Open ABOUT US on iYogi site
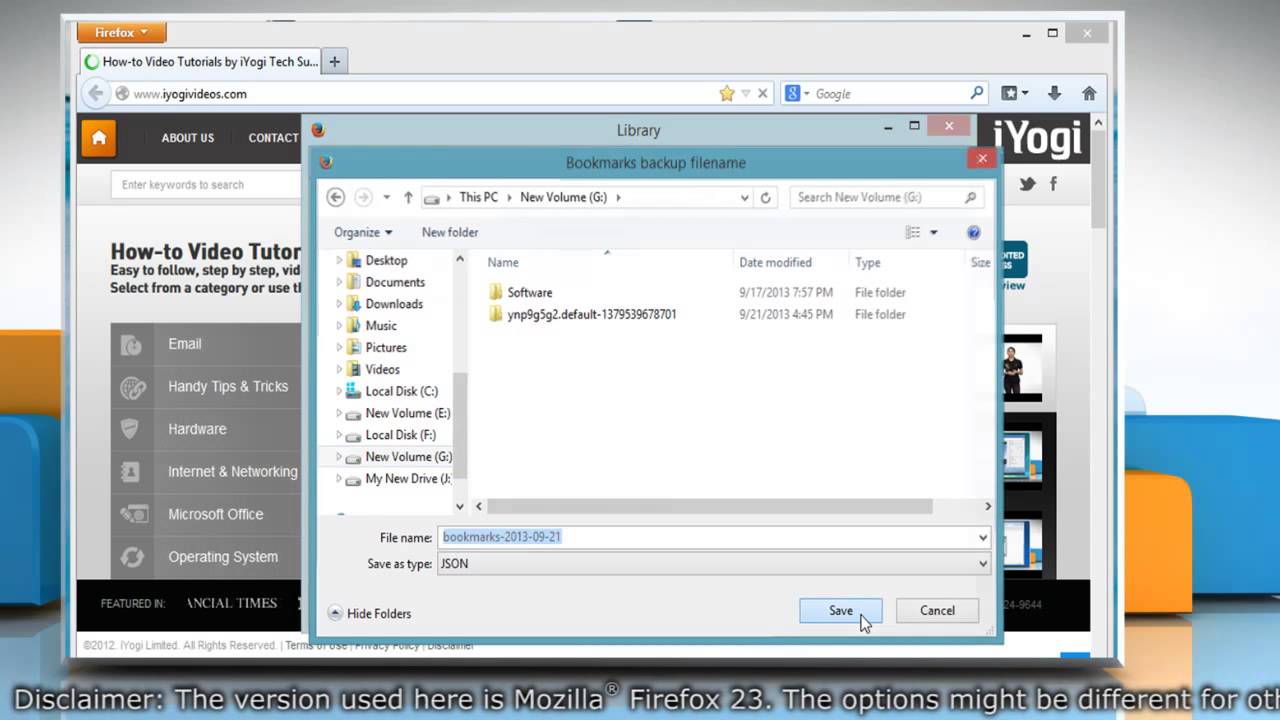 tap(188, 138)
